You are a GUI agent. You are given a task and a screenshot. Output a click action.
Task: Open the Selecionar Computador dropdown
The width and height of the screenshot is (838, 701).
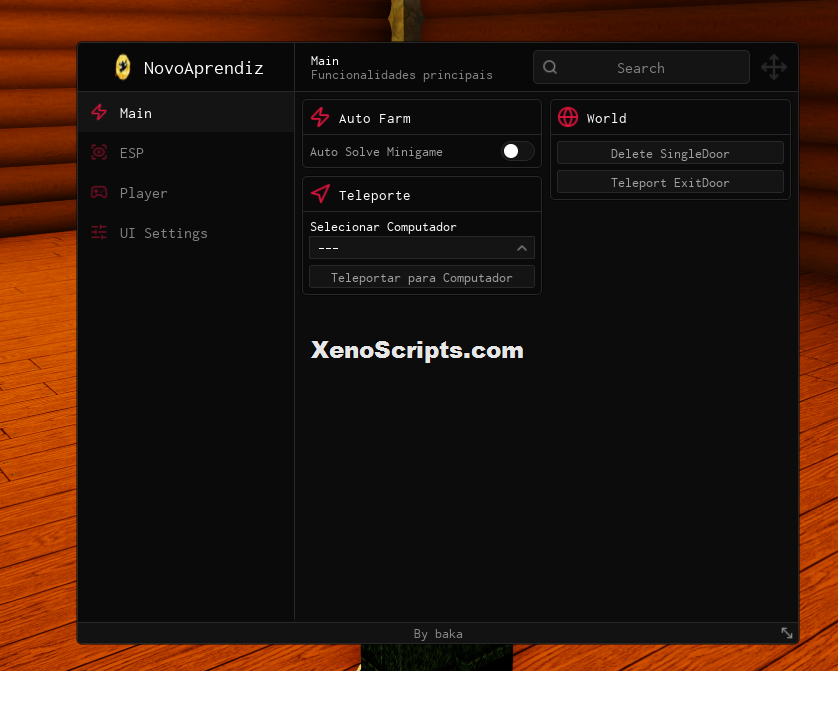(x=422, y=248)
